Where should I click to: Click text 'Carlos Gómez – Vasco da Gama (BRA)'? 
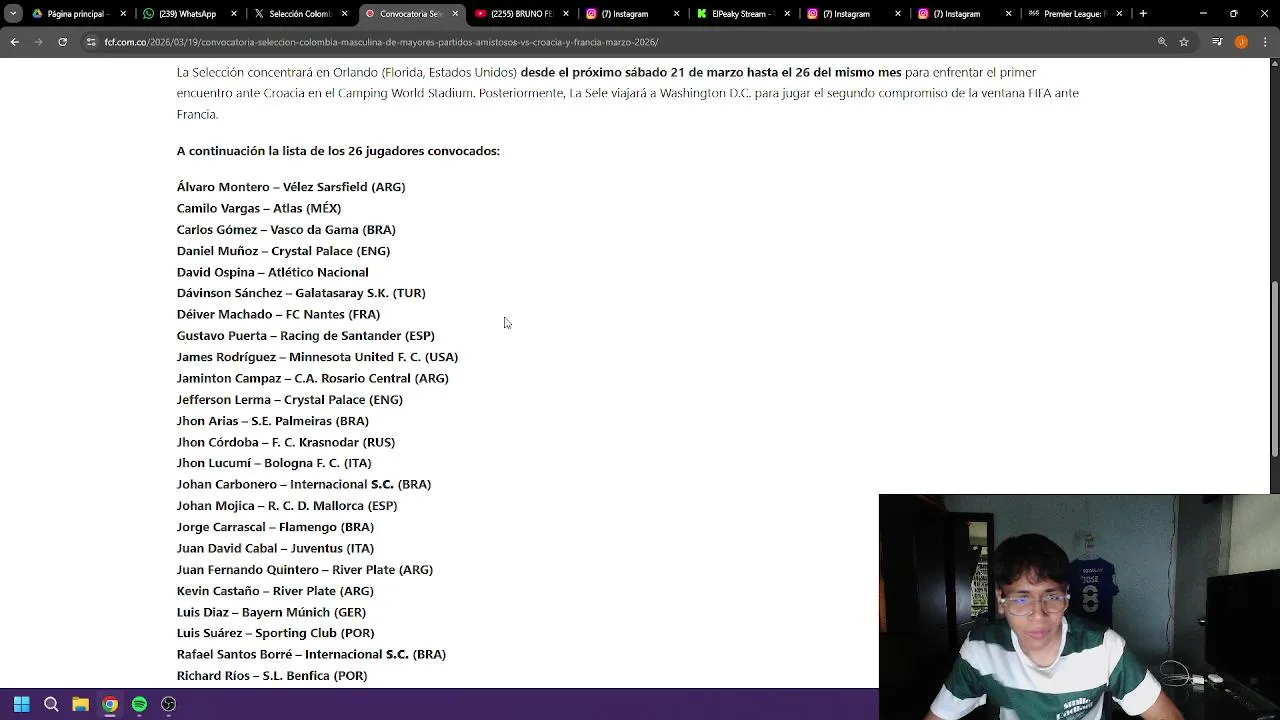286,229
